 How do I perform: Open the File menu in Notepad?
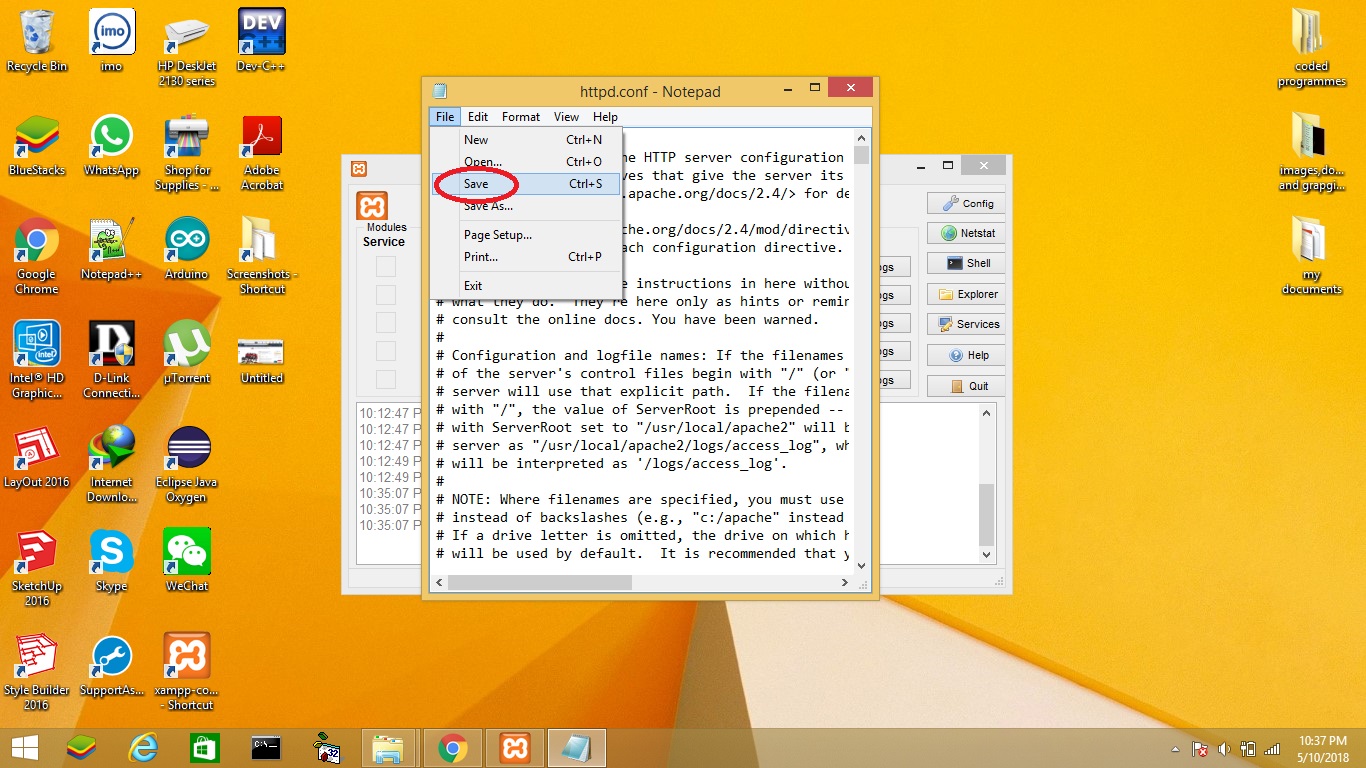445,117
